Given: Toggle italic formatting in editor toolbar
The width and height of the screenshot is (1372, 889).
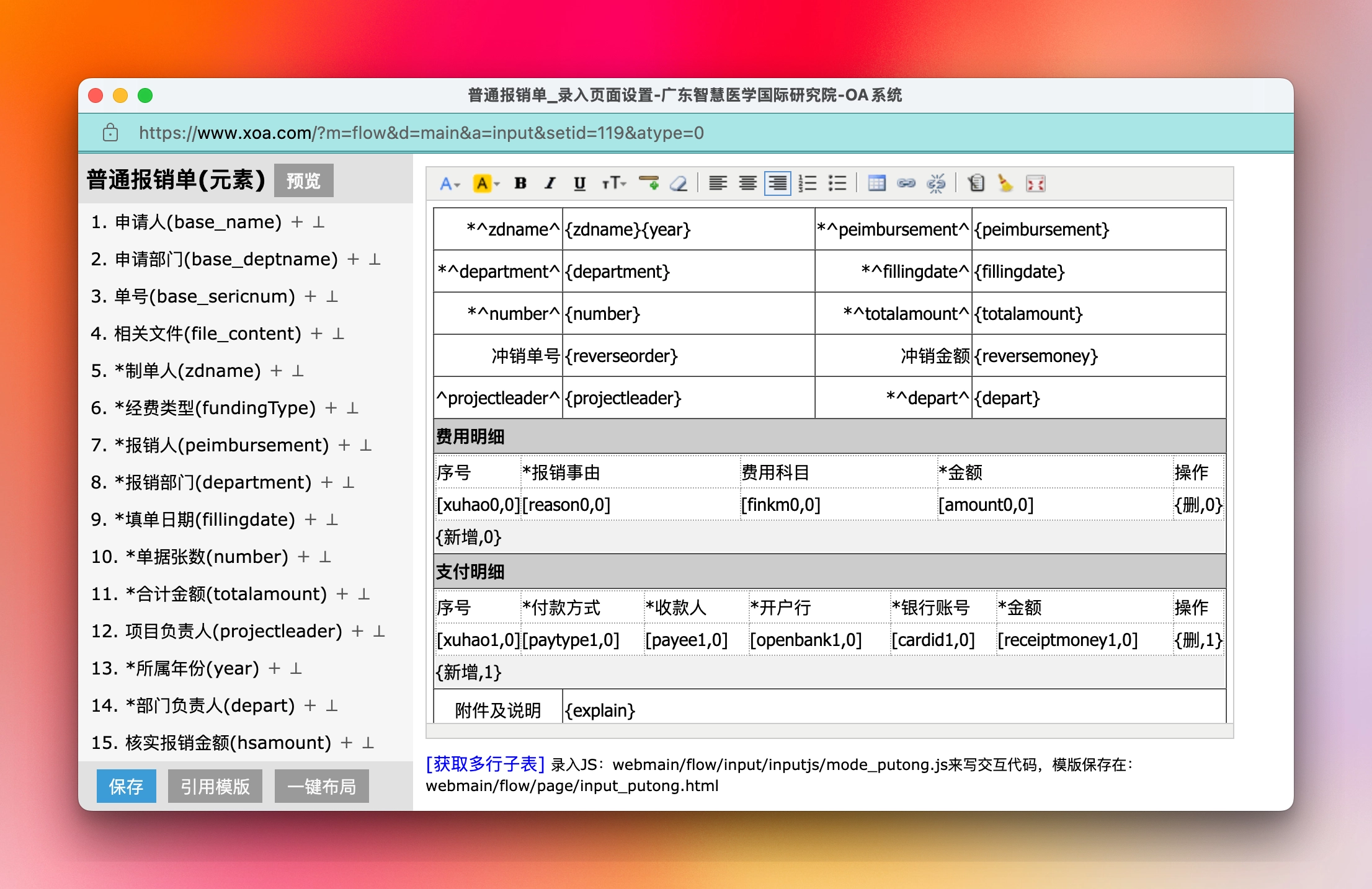Looking at the screenshot, I should tap(550, 184).
